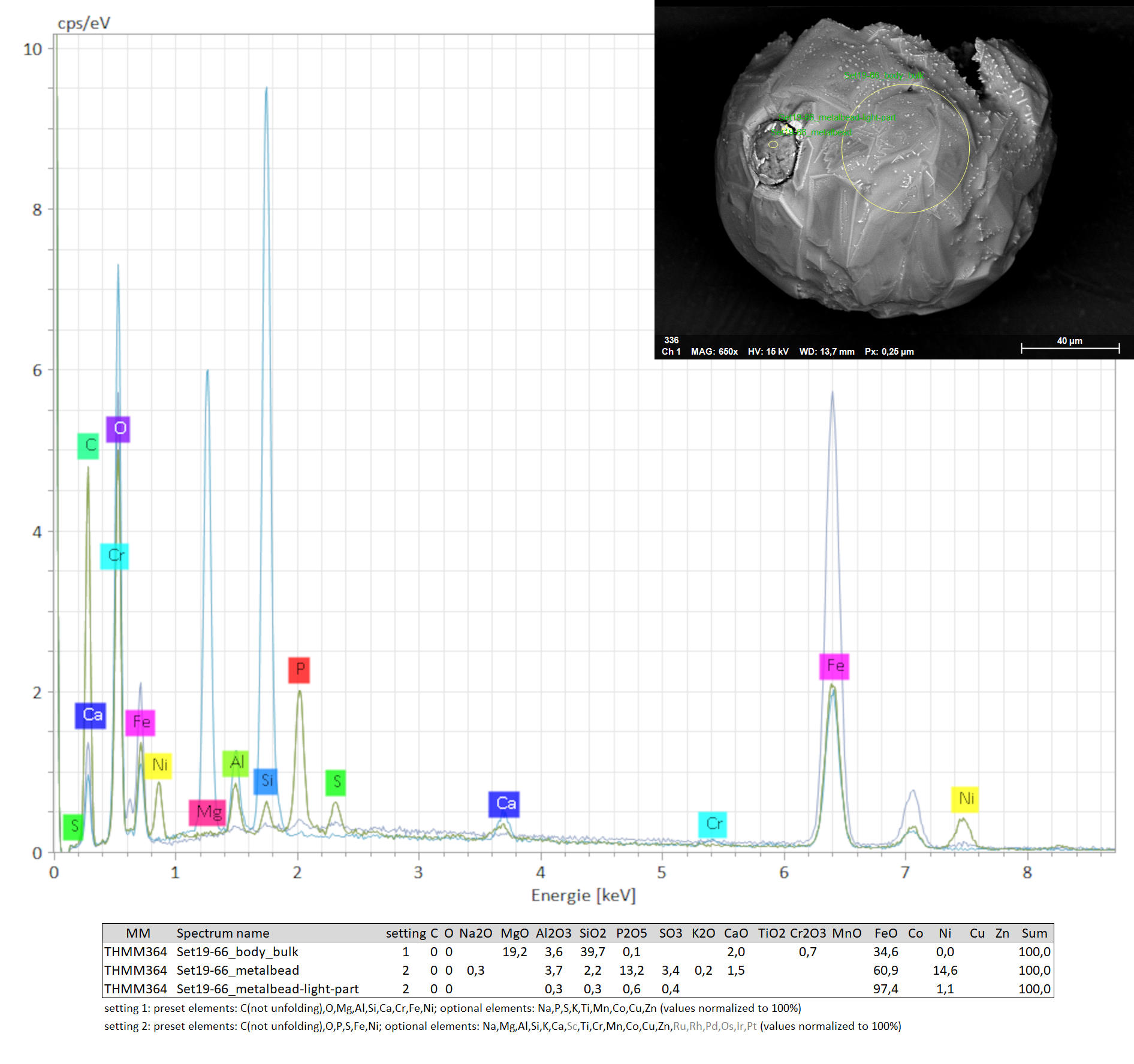Click the red P element label
This screenshot has width=1134, height=1064.
(299, 670)
